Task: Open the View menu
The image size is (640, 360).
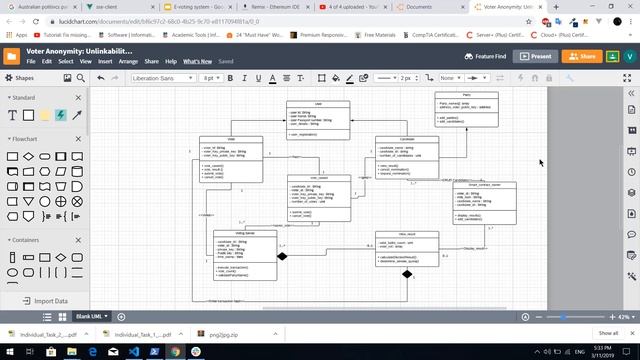Action: (85, 61)
